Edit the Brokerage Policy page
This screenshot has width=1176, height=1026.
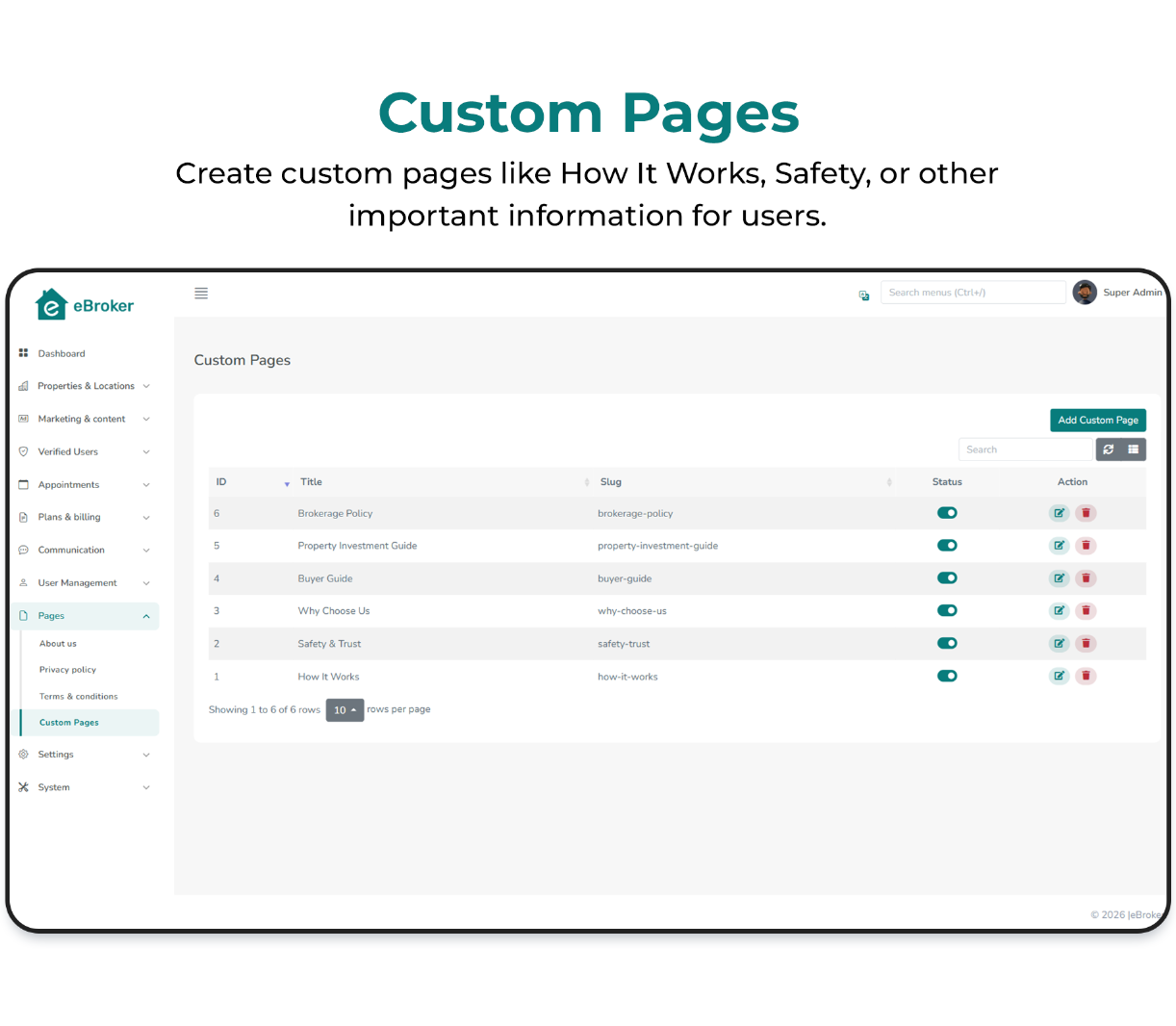(x=1059, y=512)
